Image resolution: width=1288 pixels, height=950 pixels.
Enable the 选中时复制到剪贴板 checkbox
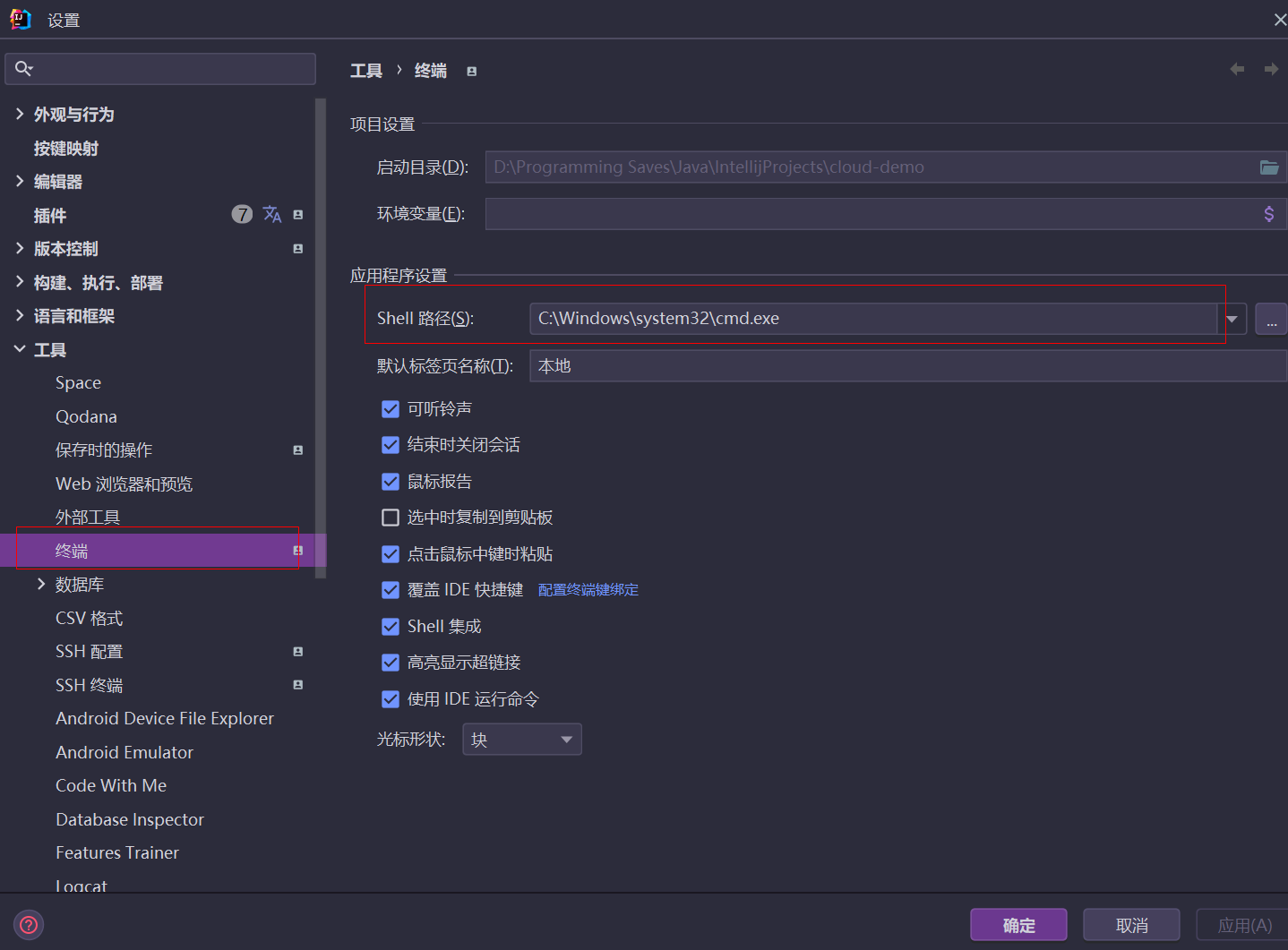tap(391, 518)
